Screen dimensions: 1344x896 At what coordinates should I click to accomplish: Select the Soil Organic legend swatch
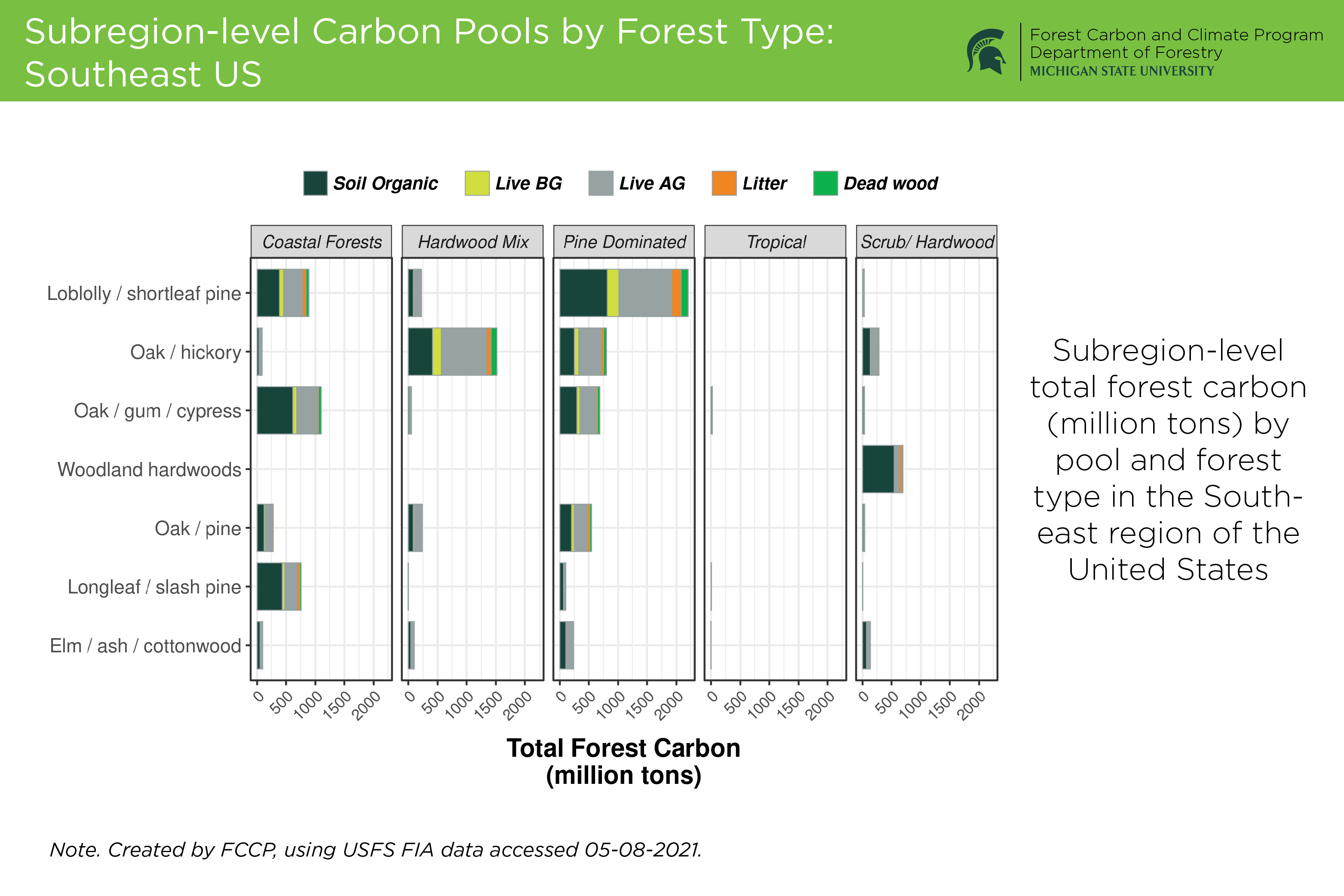click(315, 183)
